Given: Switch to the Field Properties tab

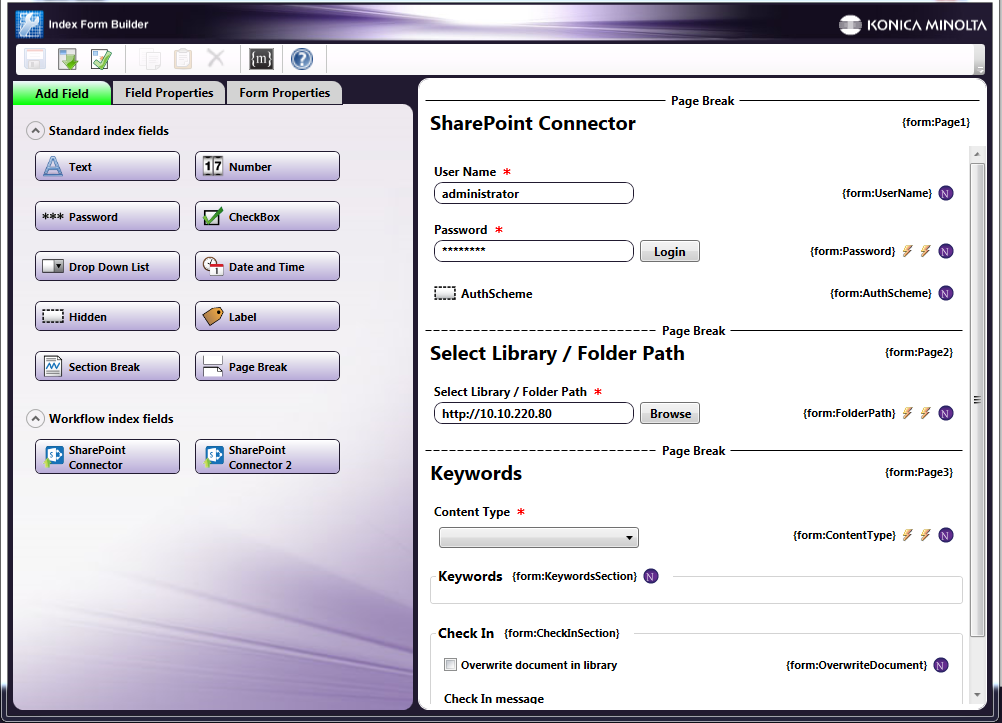Looking at the screenshot, I should coord(169,93).
